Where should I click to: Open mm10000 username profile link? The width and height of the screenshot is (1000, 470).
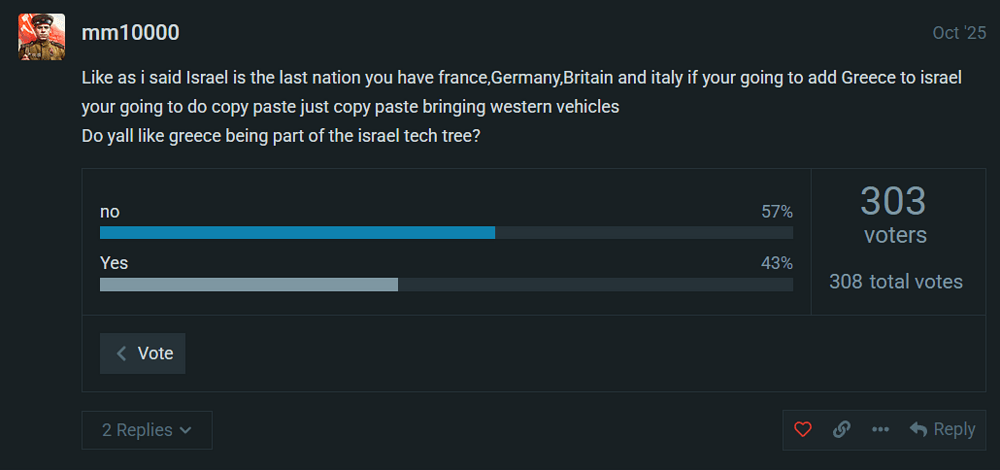[x=130, y=33]
